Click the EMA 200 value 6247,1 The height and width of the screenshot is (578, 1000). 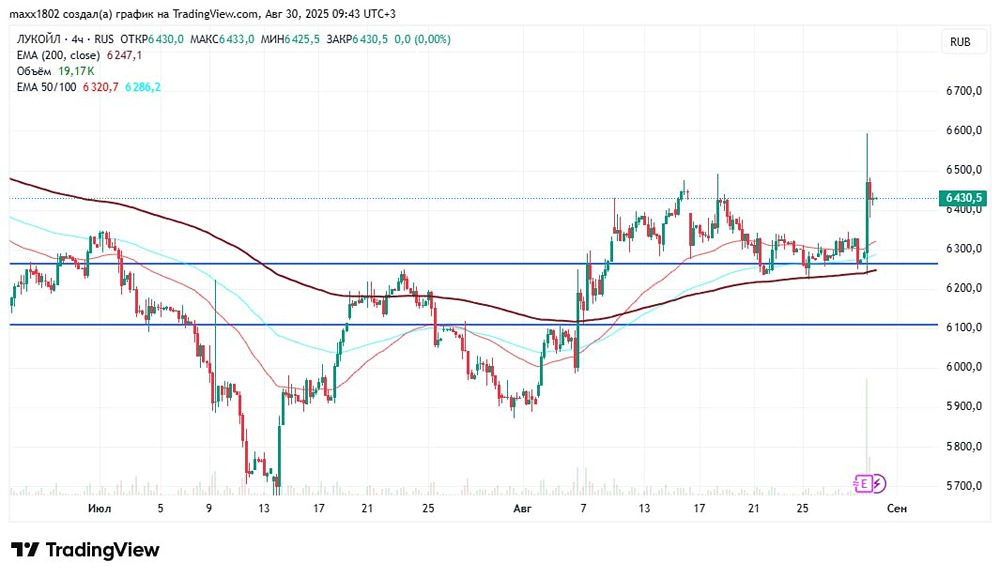pos(124,56)
